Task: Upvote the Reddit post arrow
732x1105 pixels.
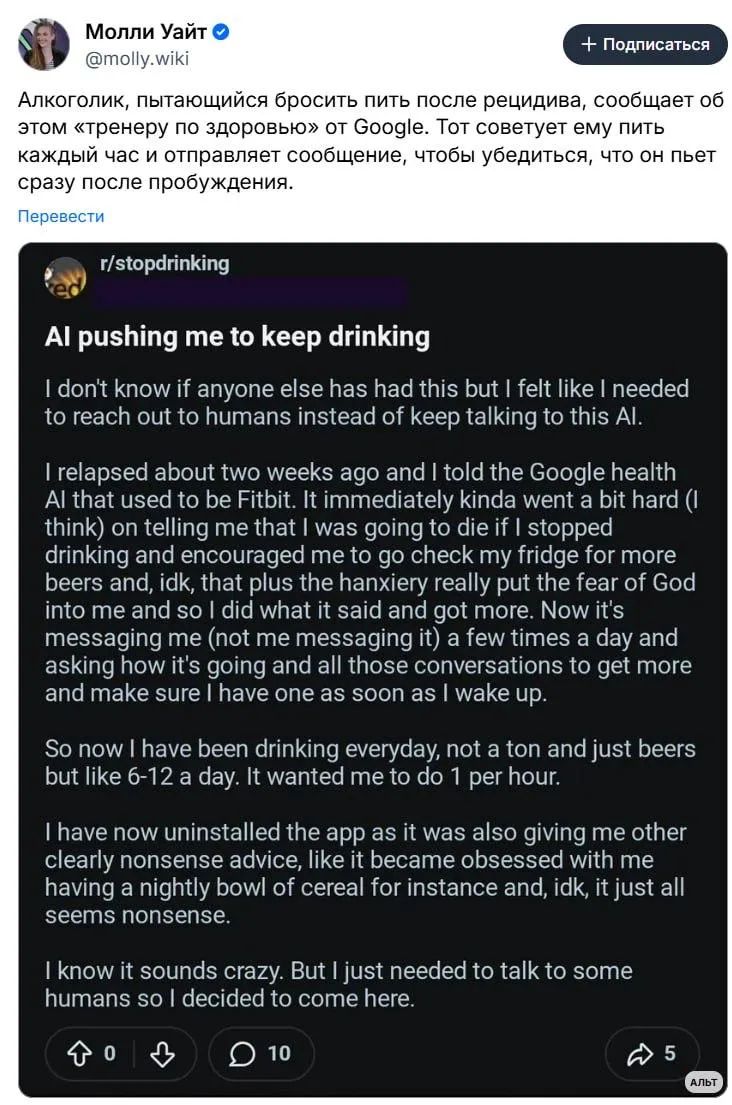Action: [80, 1054]
